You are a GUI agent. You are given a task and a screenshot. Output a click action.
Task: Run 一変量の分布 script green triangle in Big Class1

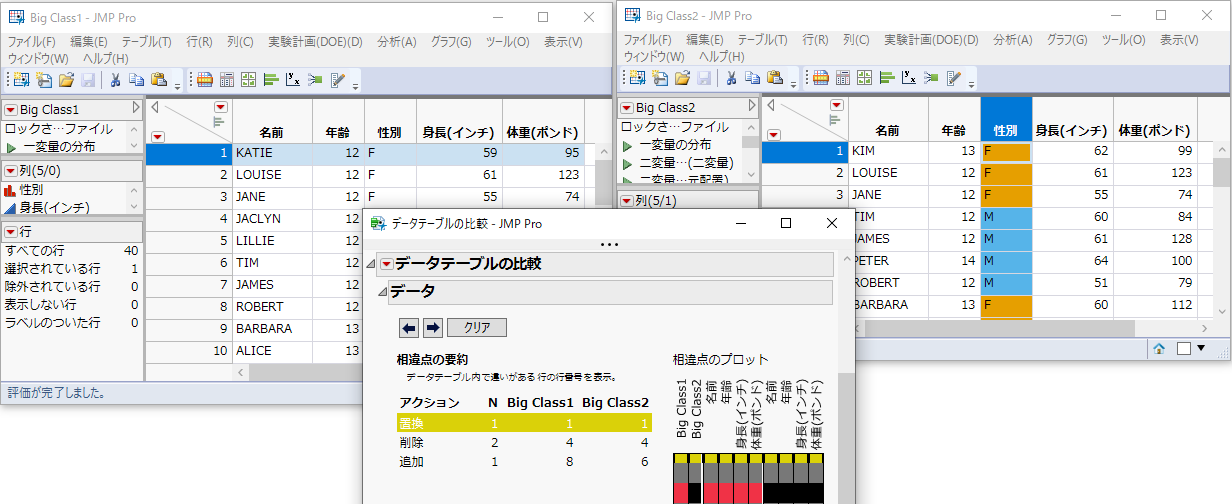[x=12, y=147]
